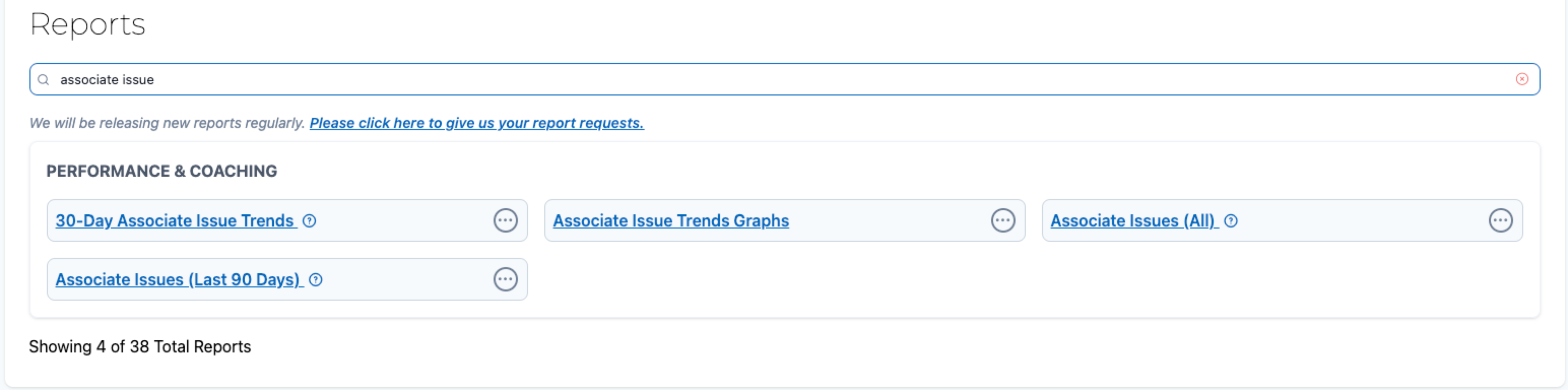Open options menu for 30-Day Associate Issue Trends
This screenshot has height=390, width=1568.
(505, 220)
